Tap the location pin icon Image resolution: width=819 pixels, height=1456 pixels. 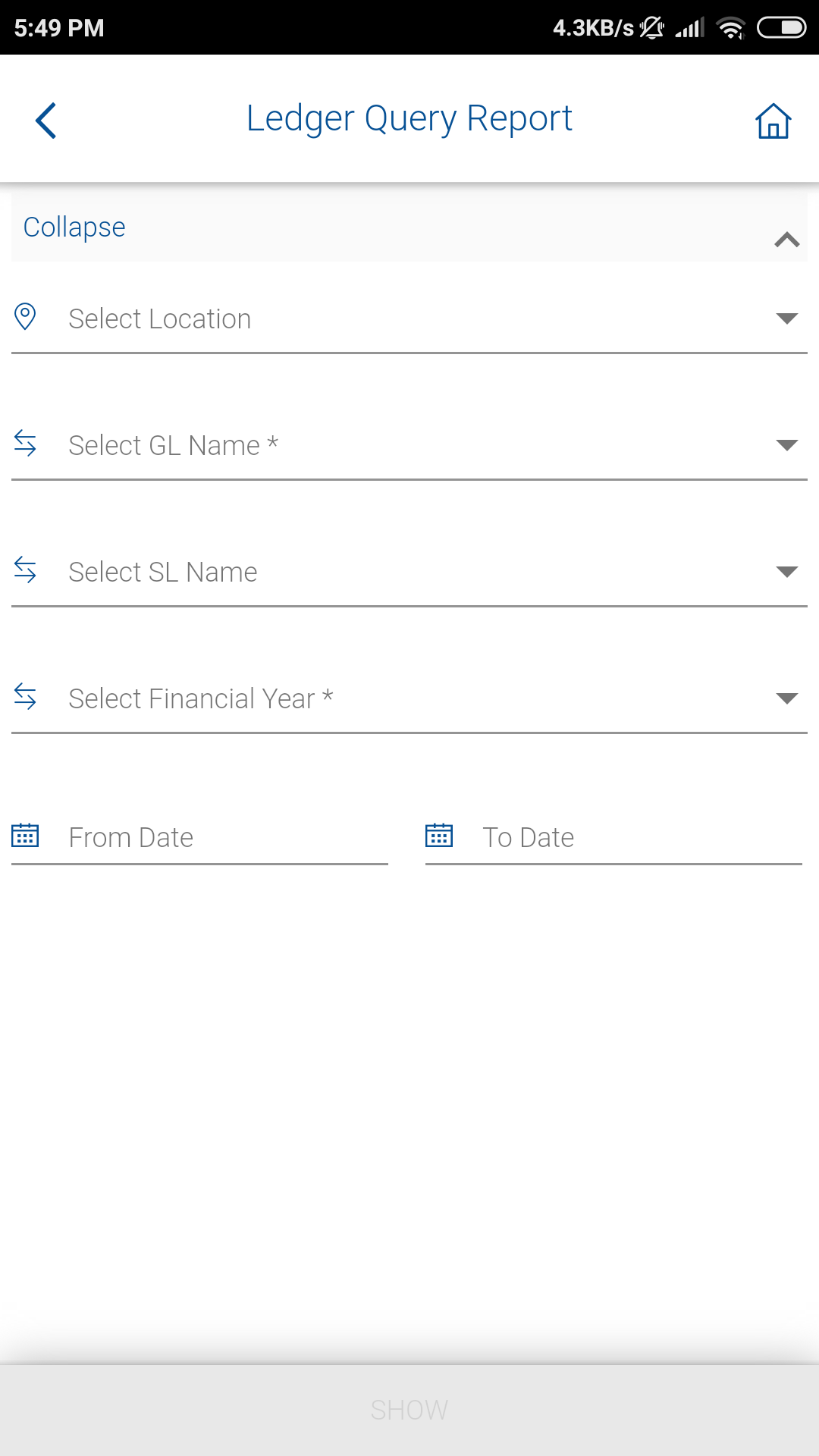[x=25, y=317]
